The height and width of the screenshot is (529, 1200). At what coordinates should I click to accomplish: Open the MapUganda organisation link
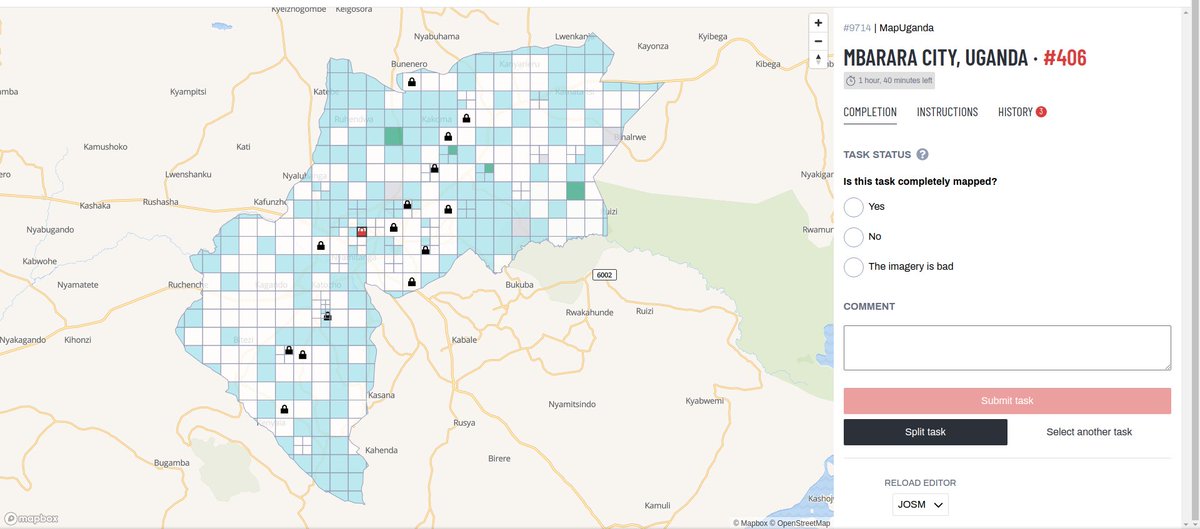pos(907,28)
